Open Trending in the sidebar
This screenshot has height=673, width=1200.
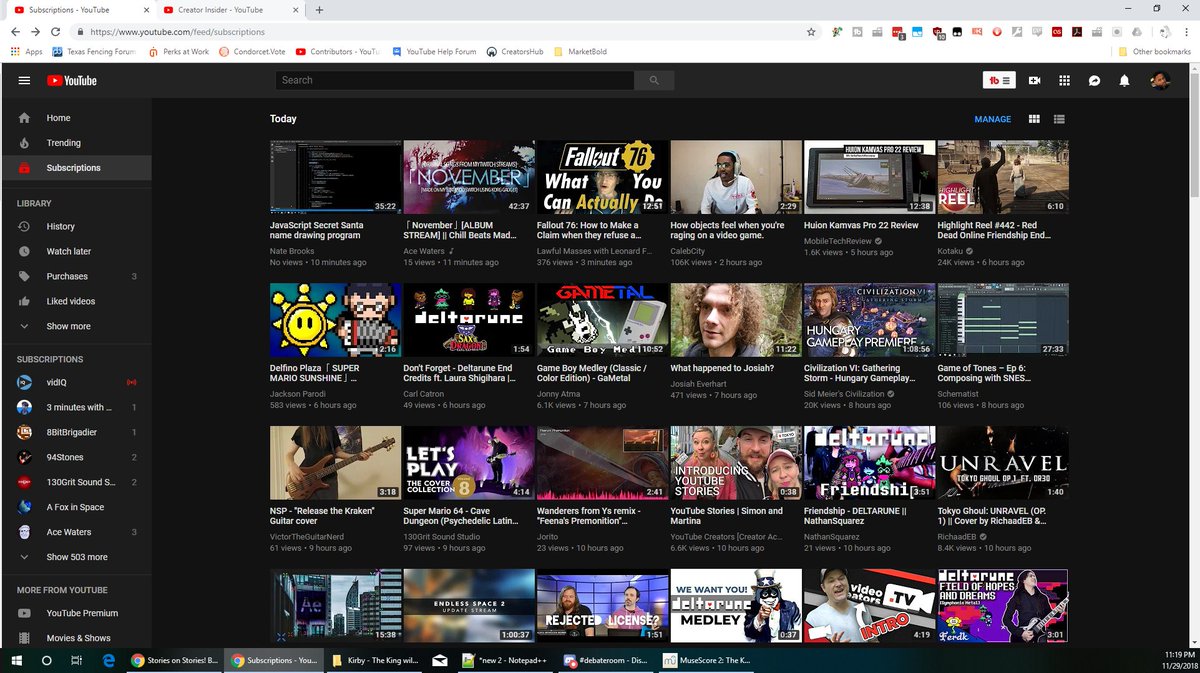(76, 143)
